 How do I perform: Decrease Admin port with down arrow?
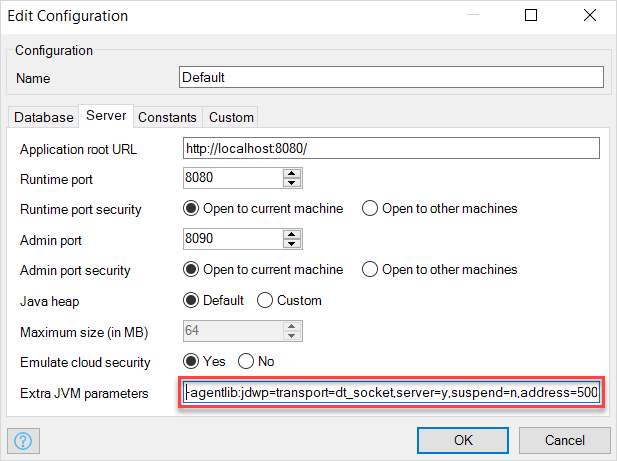(292, 245)
